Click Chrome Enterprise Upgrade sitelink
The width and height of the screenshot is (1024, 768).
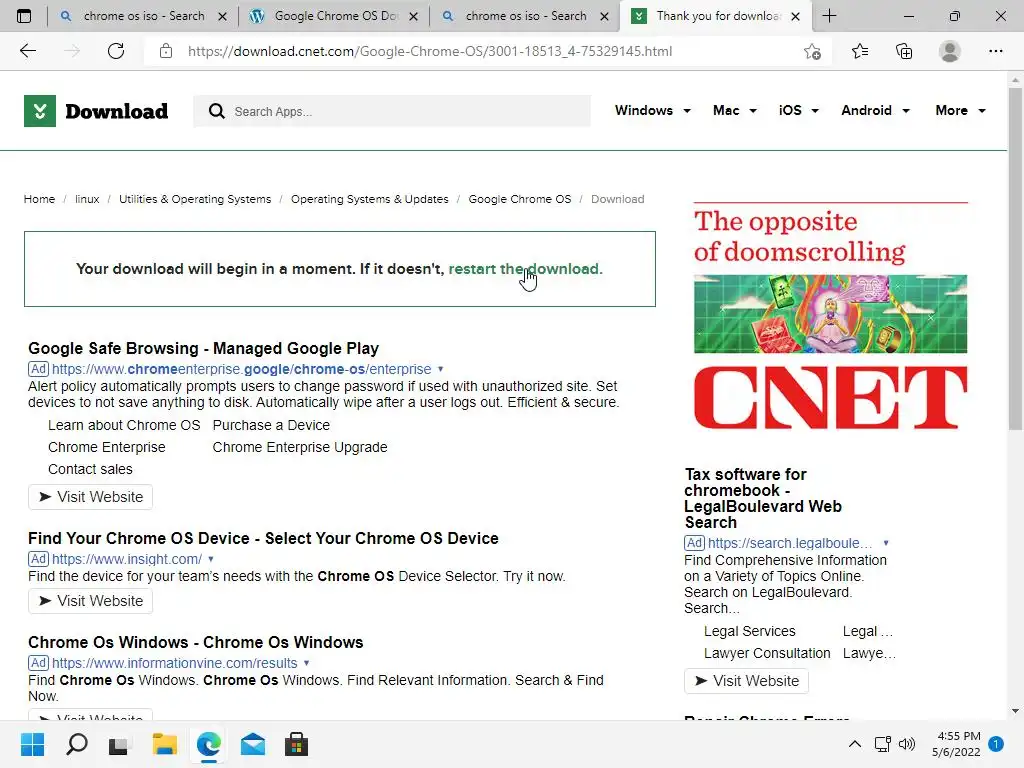click(x=300, y=447)
